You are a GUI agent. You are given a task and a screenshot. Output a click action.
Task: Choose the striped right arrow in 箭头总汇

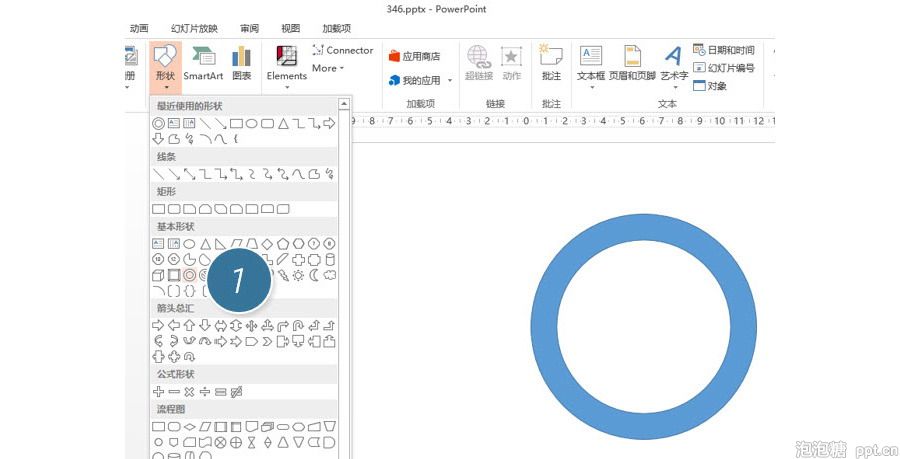220,342
